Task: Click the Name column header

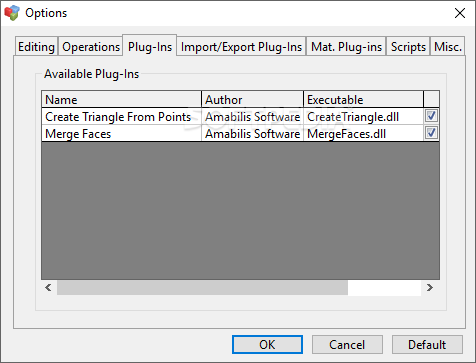Action: point(121,99)
